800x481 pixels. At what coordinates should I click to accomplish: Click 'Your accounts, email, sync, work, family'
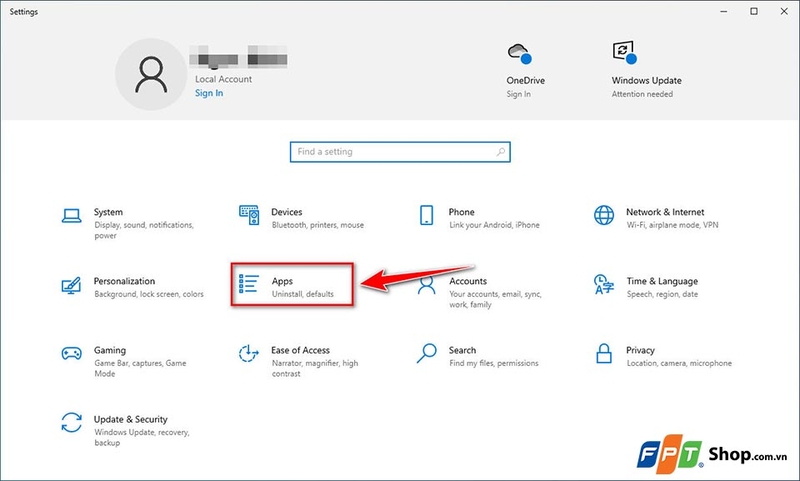495,299
